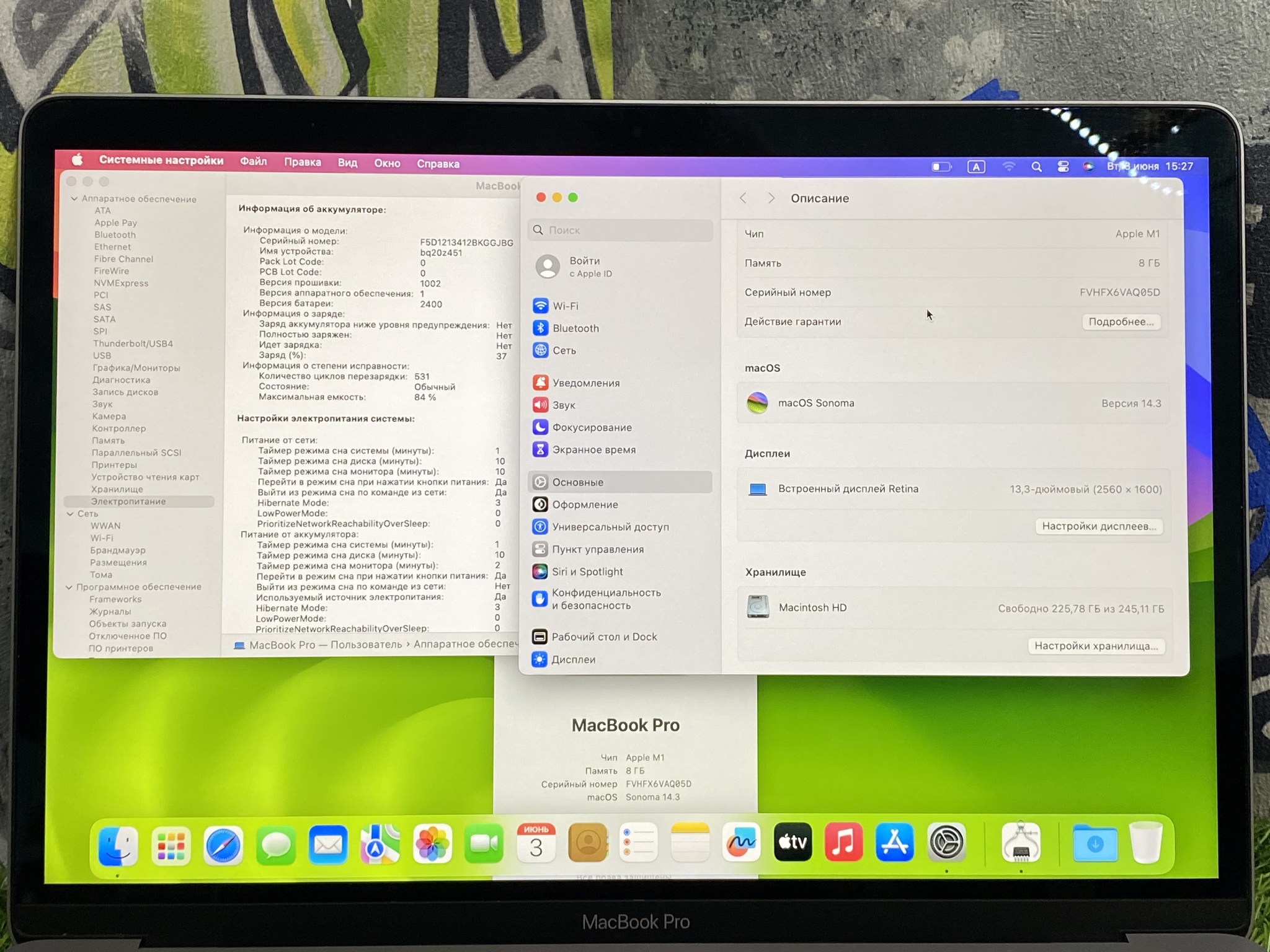Select Хранилище in hardware tree

coord(117,490)
